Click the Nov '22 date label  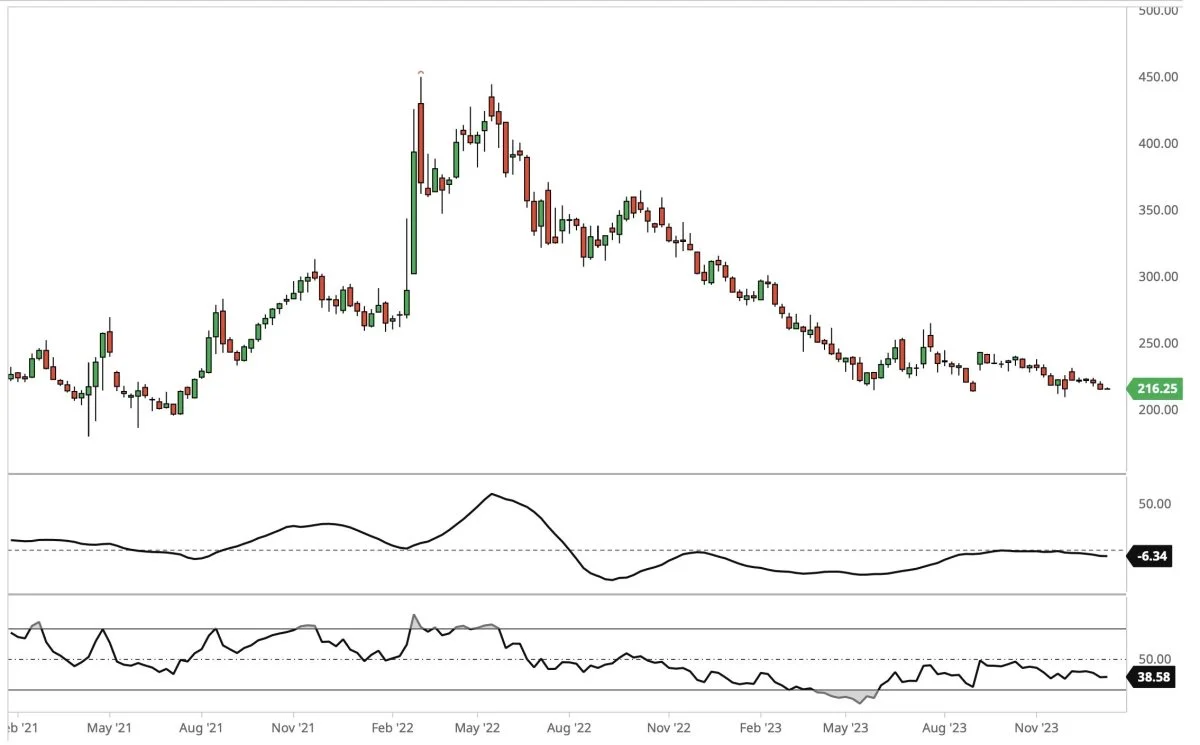click(668, 726)
